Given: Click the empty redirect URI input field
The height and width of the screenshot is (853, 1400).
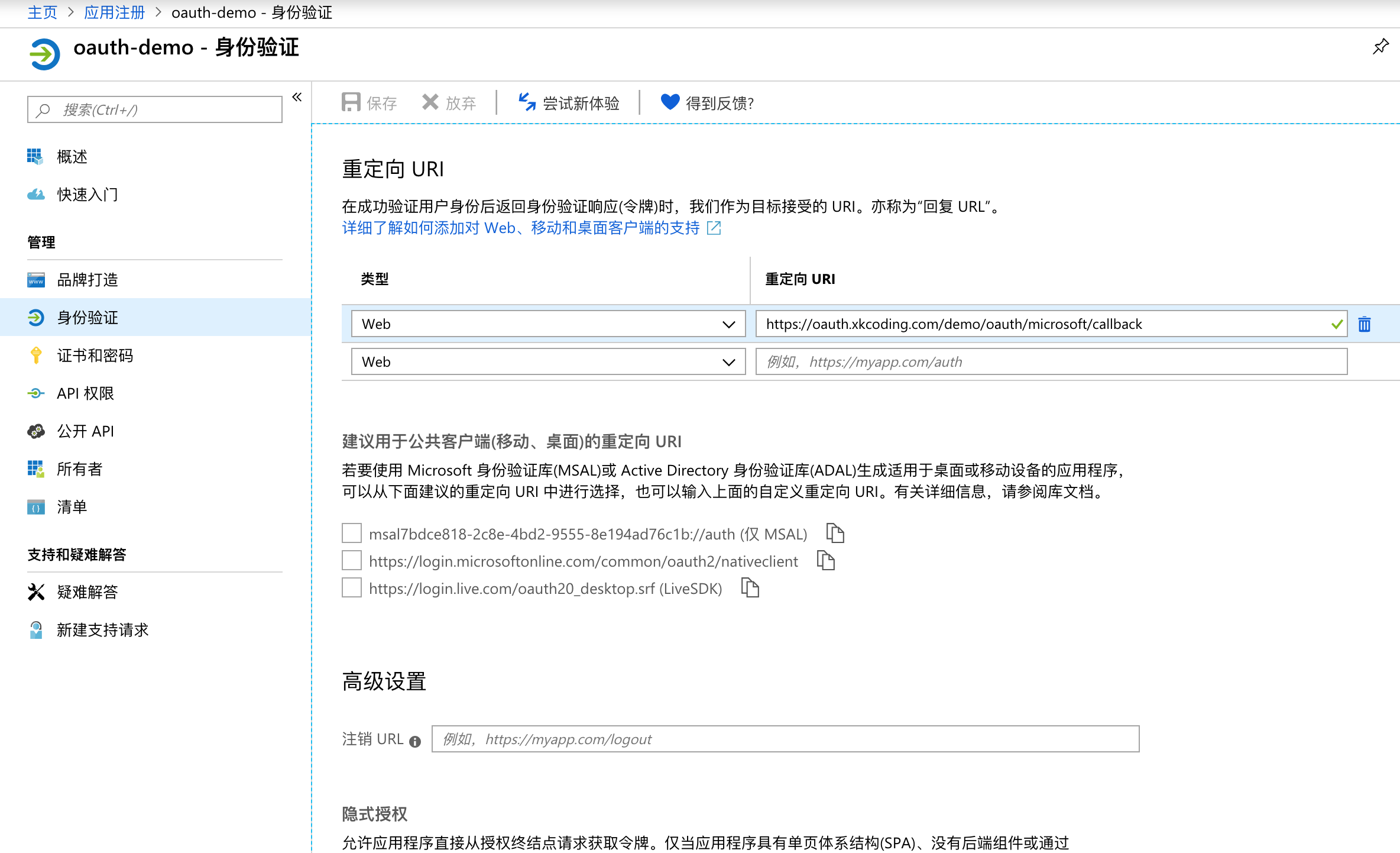Looking at the screenshot, I should click(x=1051, y=362).
